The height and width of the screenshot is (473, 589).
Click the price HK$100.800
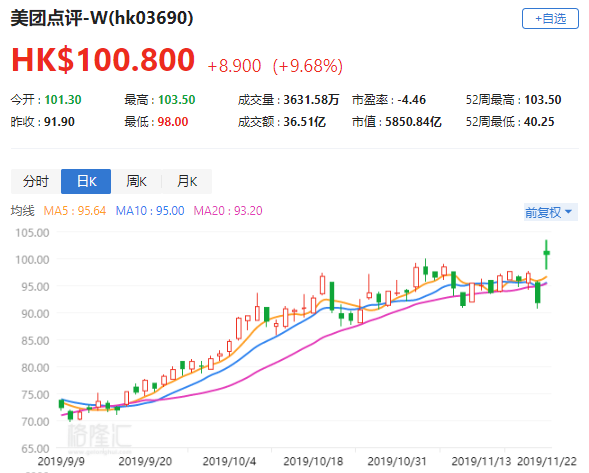pyautogui.click(x=103, y=59)
